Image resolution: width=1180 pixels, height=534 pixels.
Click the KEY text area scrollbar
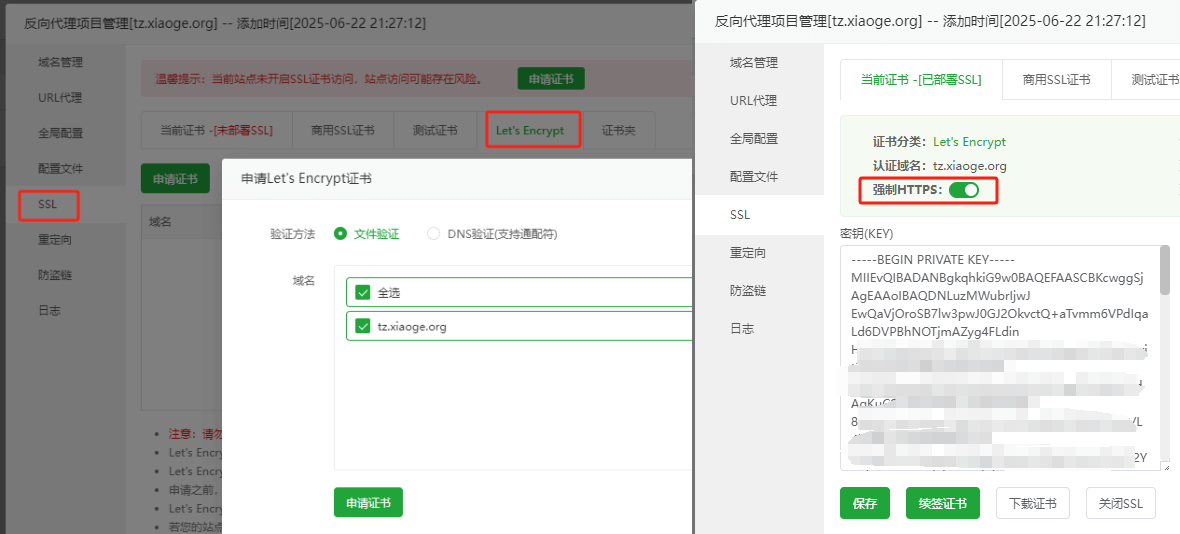point(1165,271)
